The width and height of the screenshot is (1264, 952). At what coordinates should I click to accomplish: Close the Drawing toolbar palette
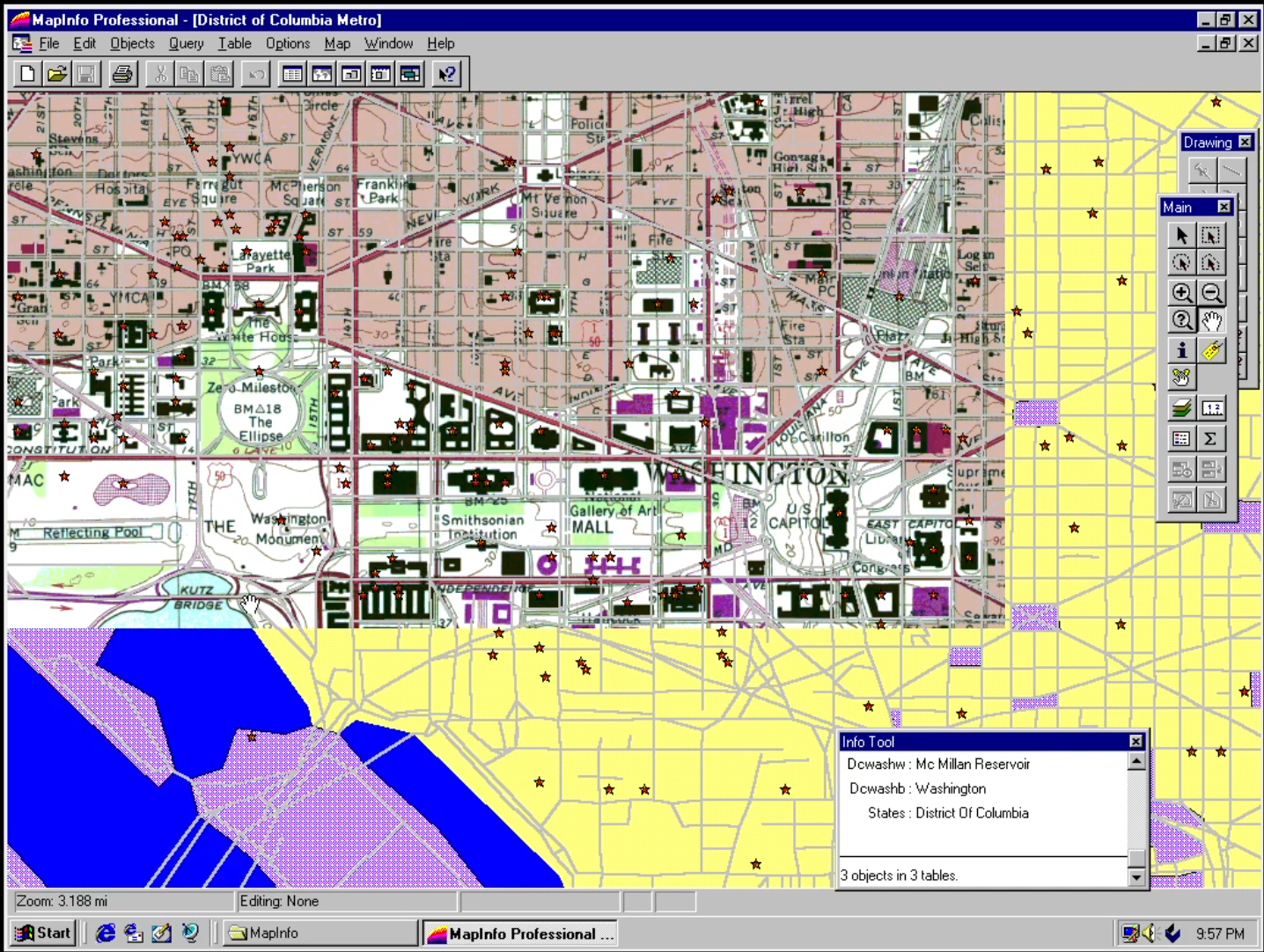1245,142
